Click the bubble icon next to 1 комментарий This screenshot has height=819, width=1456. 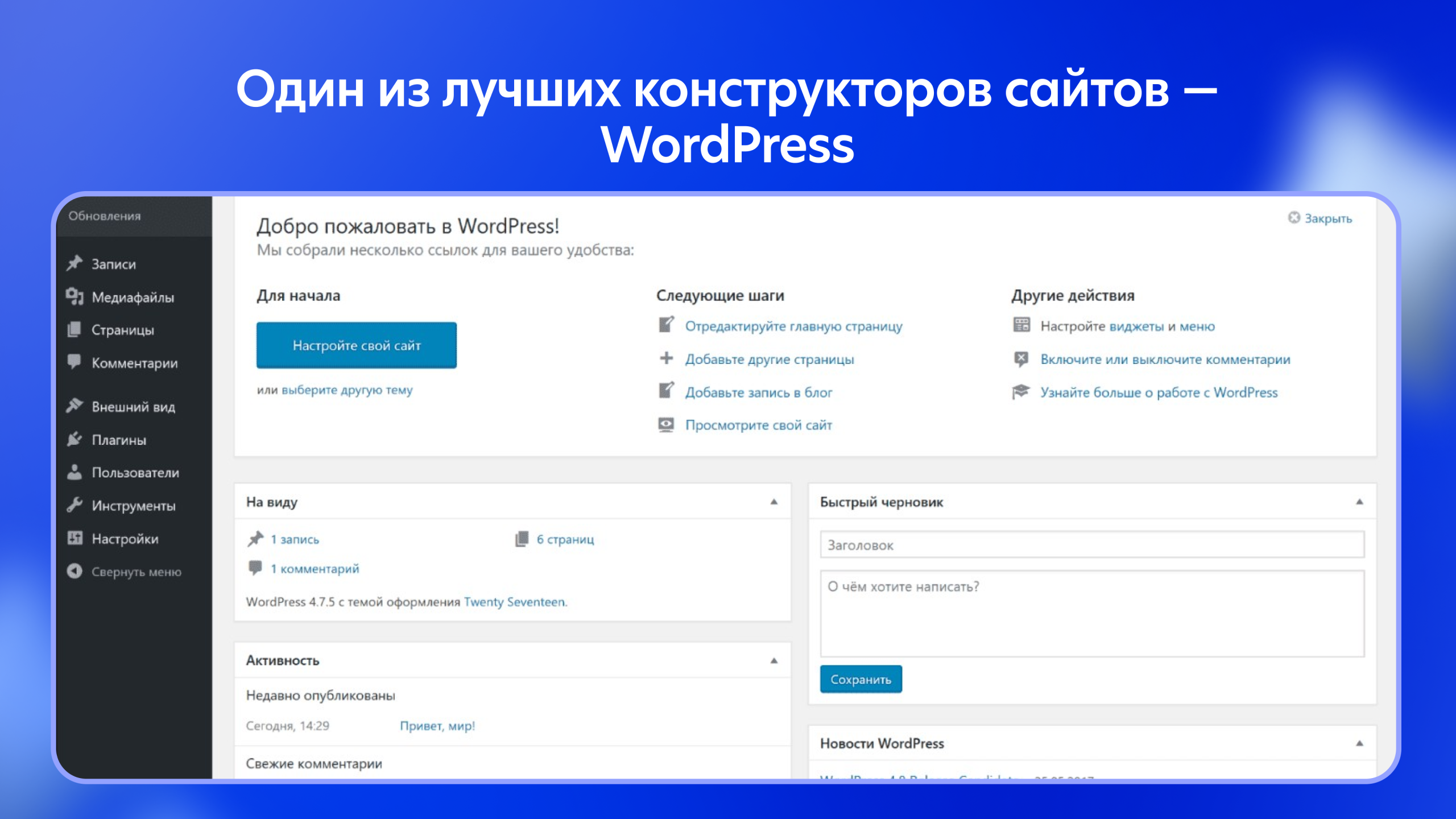pyautogui.click(x=255, y=568)
